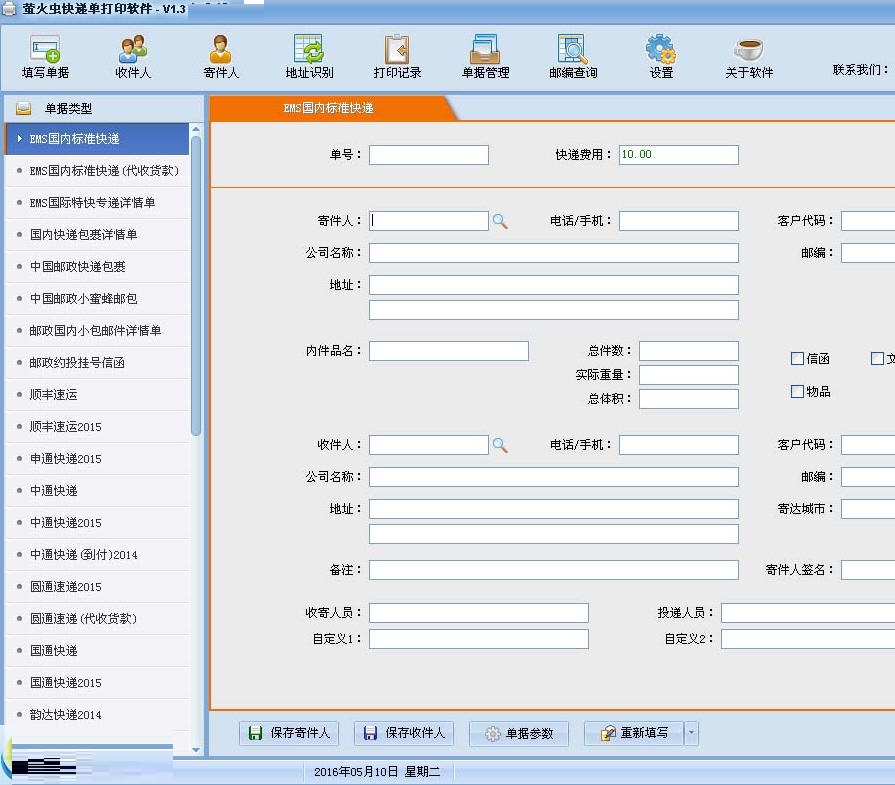Click the 2016年05月10日 星期二 status date
Viewport: 895px width, 785px height.
(377, 772)
